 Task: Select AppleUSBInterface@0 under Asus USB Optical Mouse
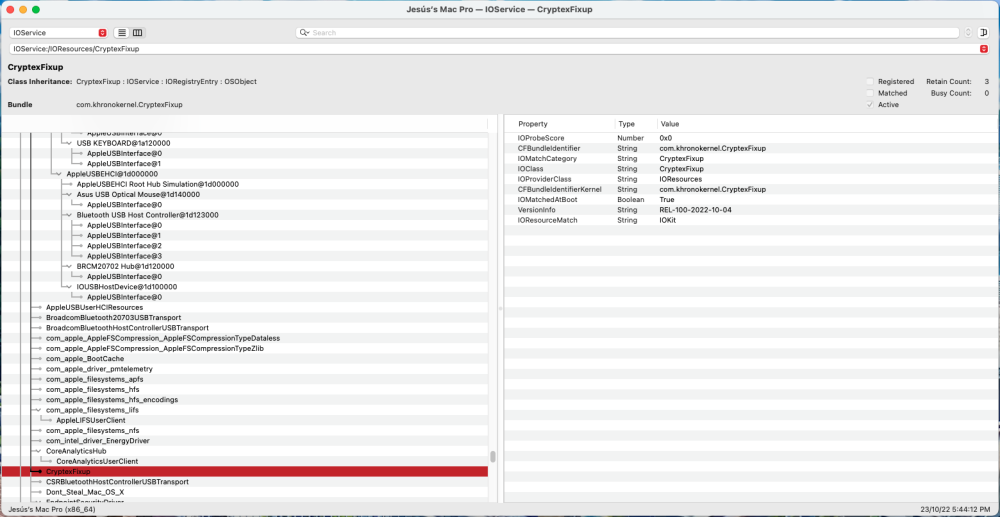click(x=124, y=205)
